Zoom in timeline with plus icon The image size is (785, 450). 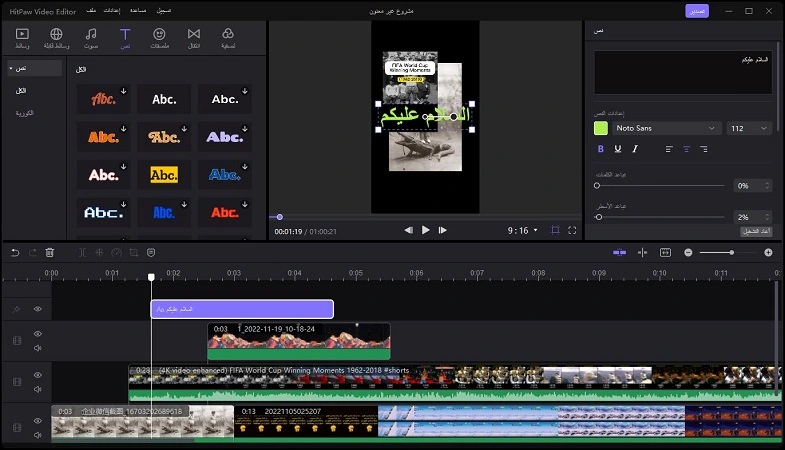tap(768, 253)
